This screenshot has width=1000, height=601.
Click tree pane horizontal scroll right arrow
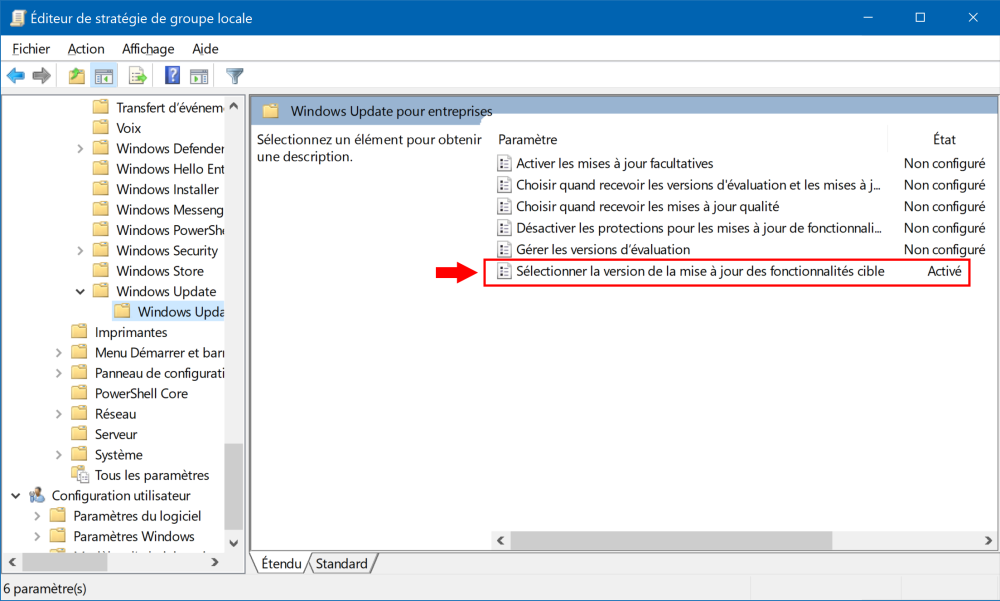(x=215, y=562)
